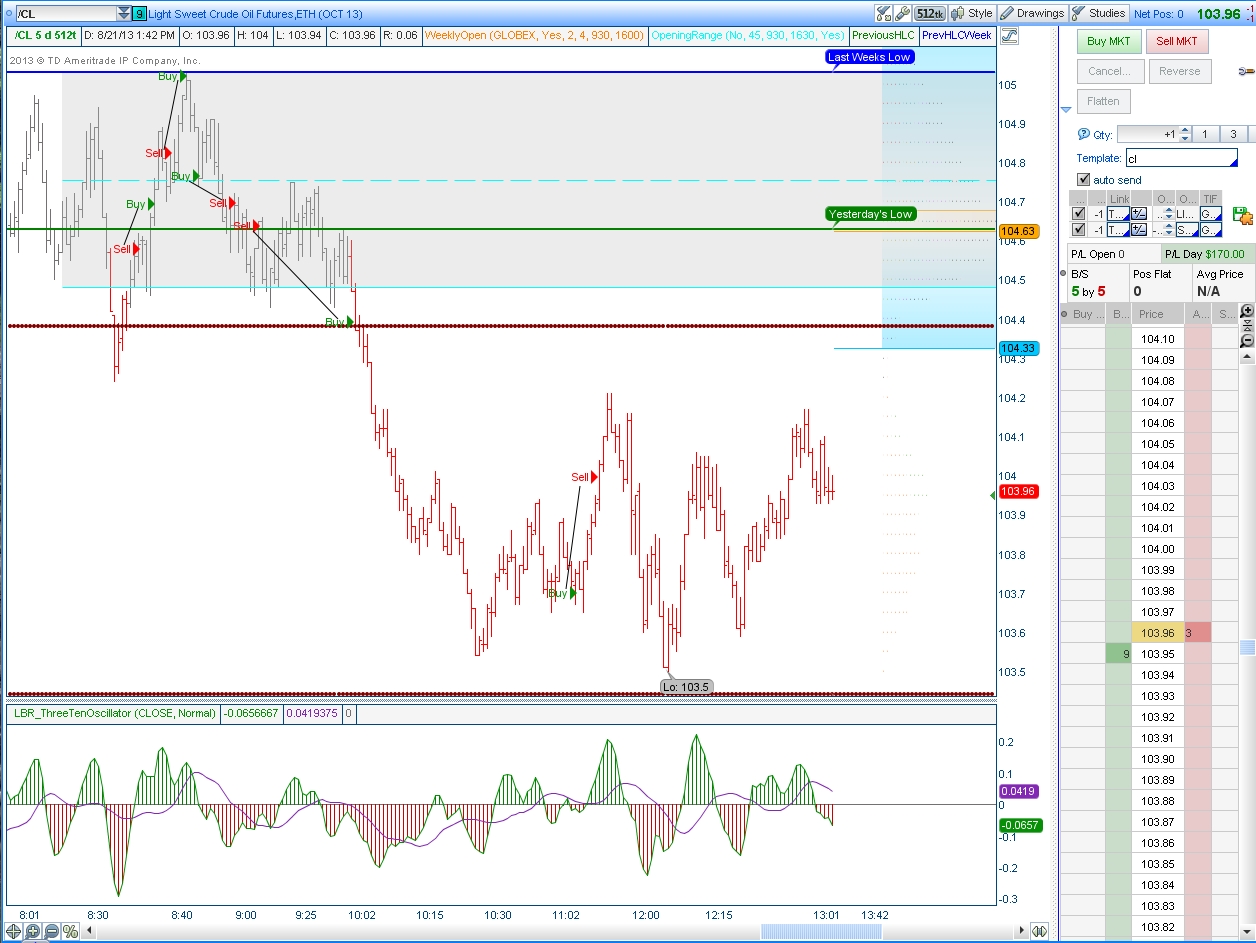The image size is (1256, 943).
Task: Select the 512tk timeframe button
Action: (930, 13)
